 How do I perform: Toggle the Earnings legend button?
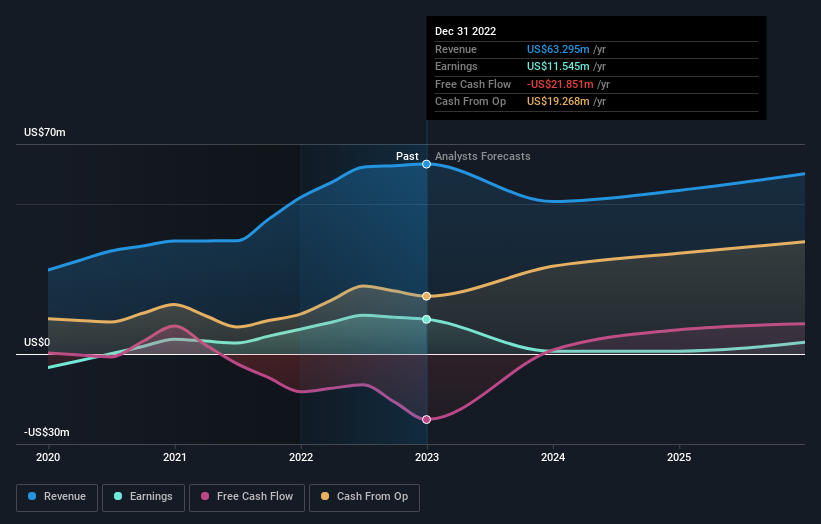tap(143, 497)
